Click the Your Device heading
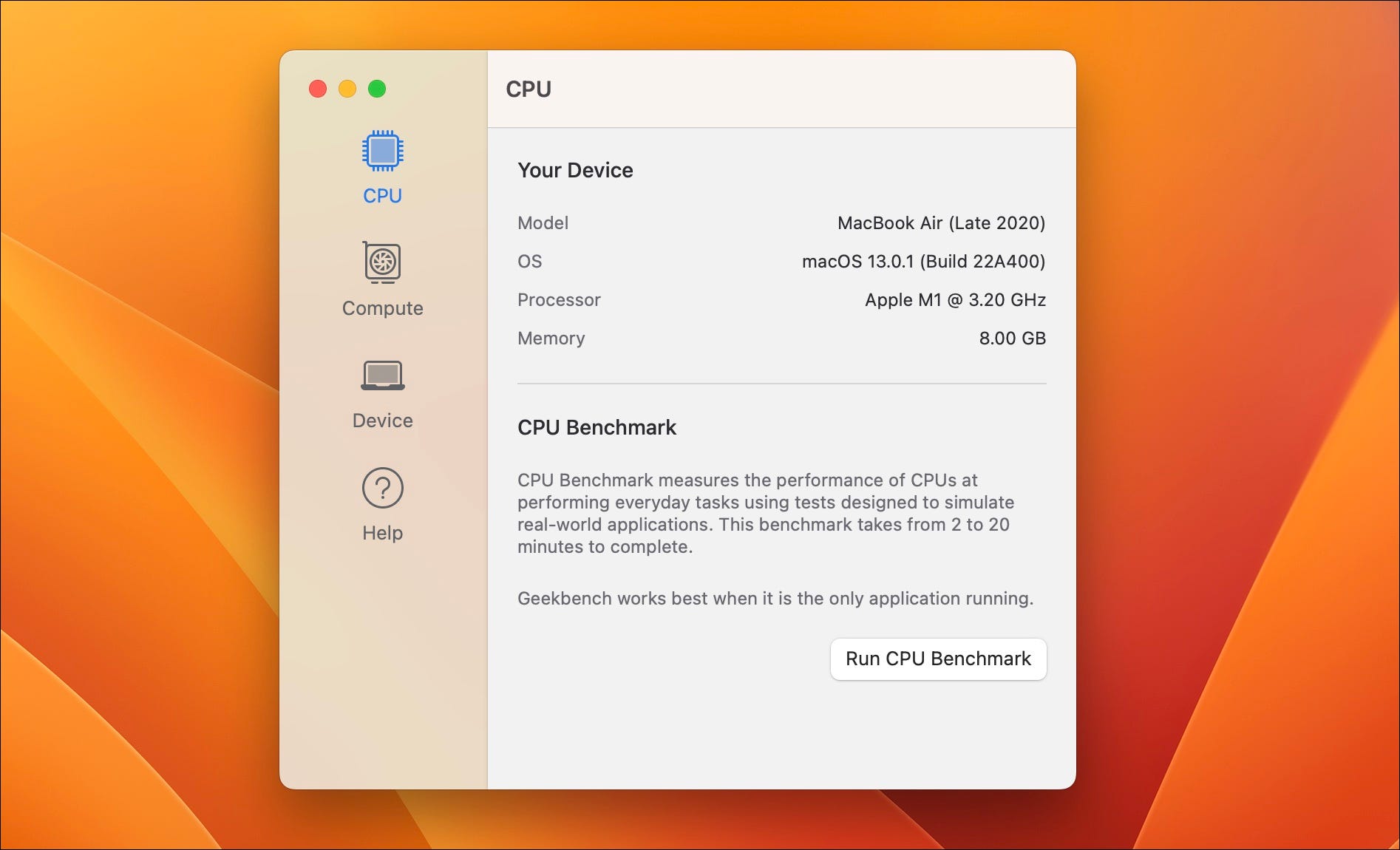The image size is (1400, 850). [575, 170]
